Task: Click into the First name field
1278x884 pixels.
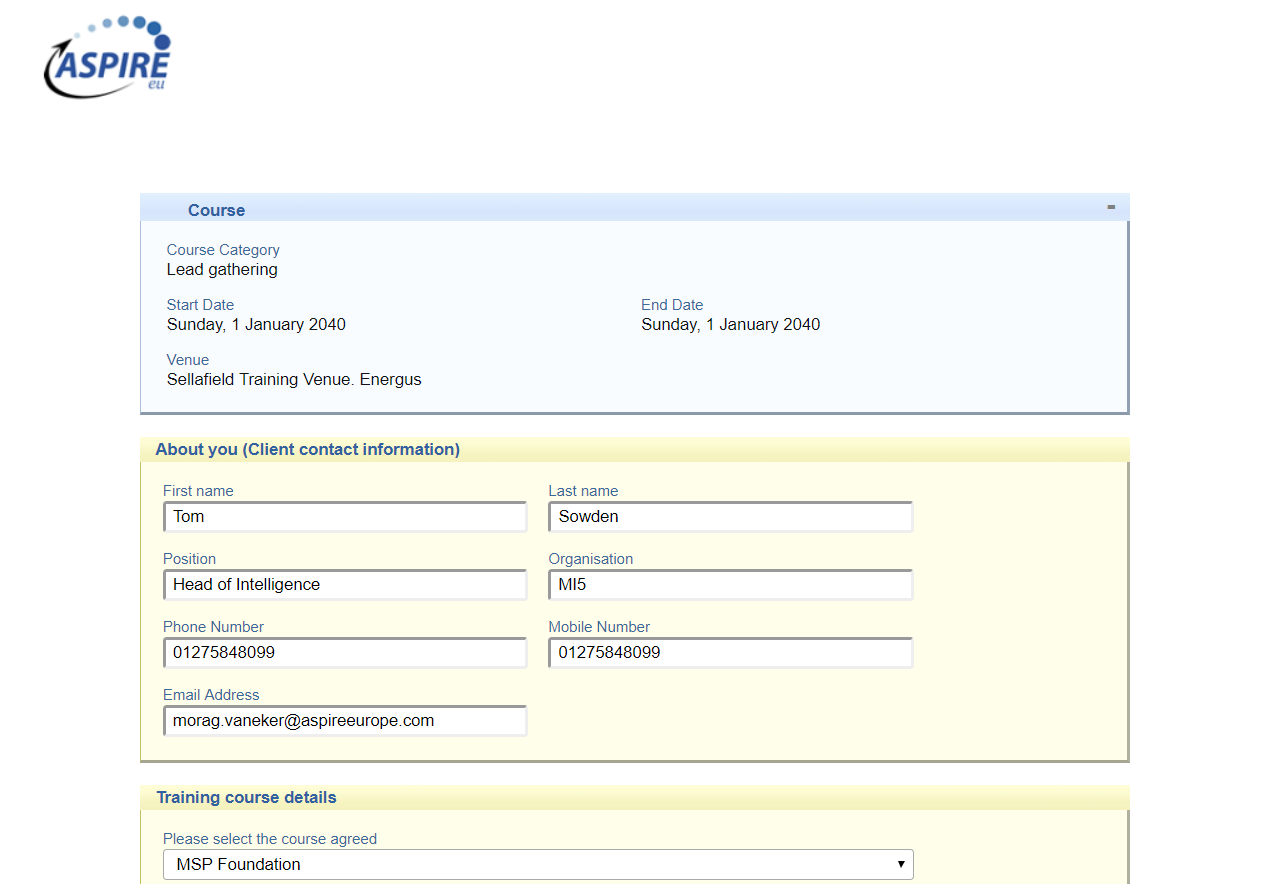Action: (345, 517)
